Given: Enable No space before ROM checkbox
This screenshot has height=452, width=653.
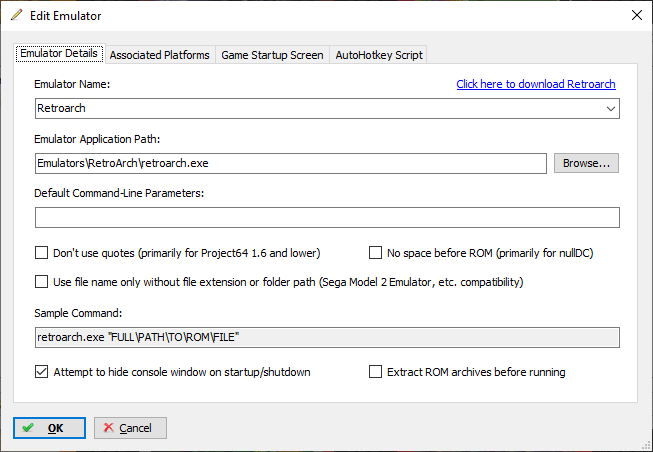Looking at the screenshot, I should (x=375, y=253).
